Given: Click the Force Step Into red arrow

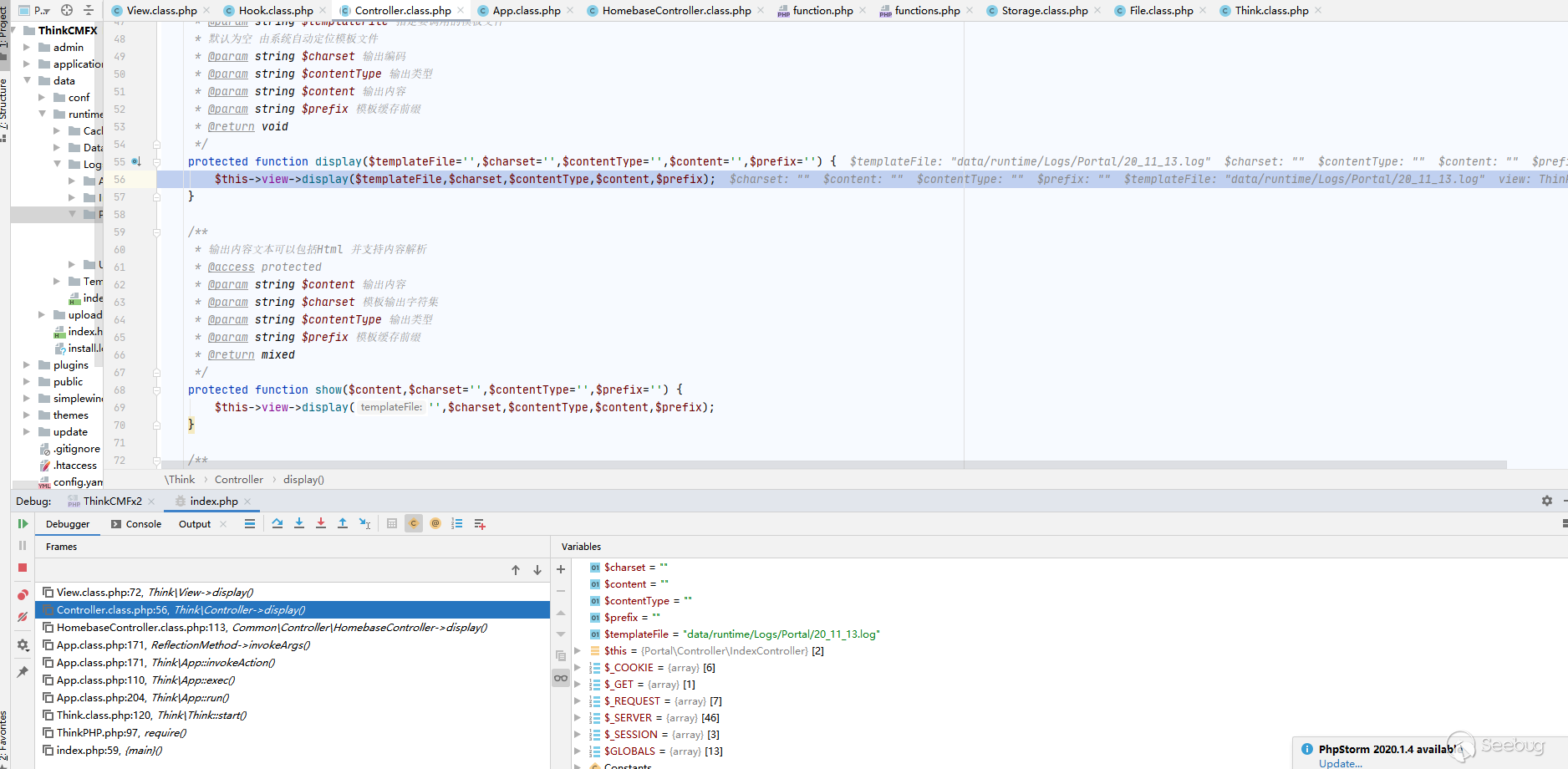Looking at the screenshot, I should (321, 524).
